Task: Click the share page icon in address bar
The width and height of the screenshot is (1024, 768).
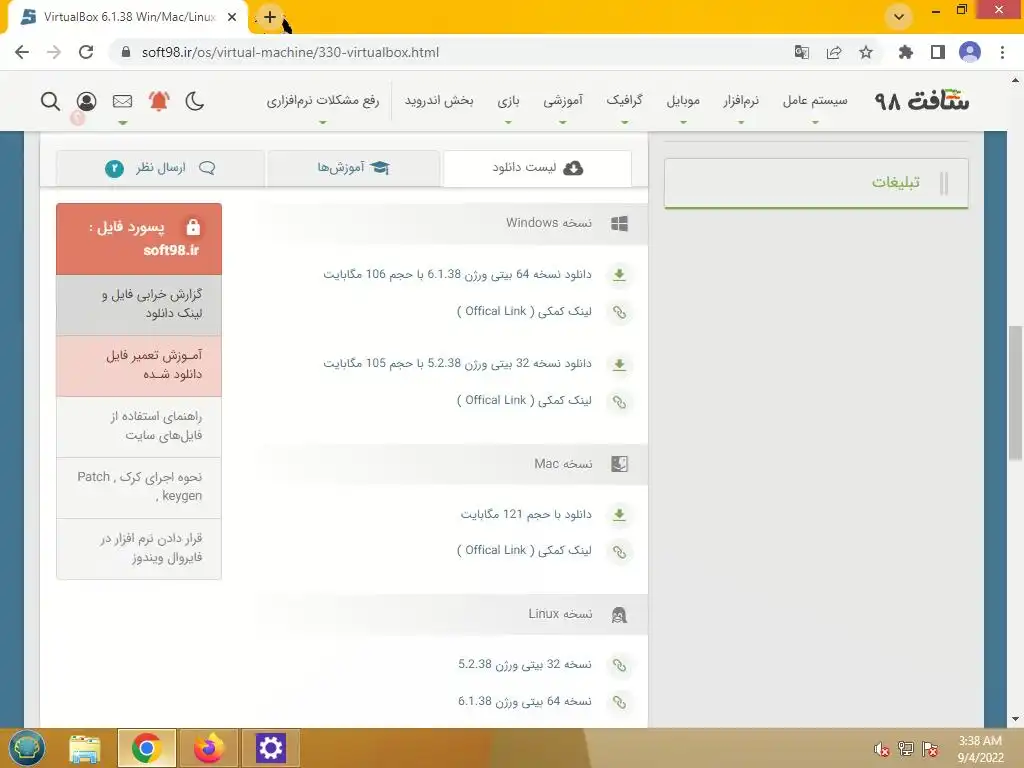Action: click(x=834, y=52)
